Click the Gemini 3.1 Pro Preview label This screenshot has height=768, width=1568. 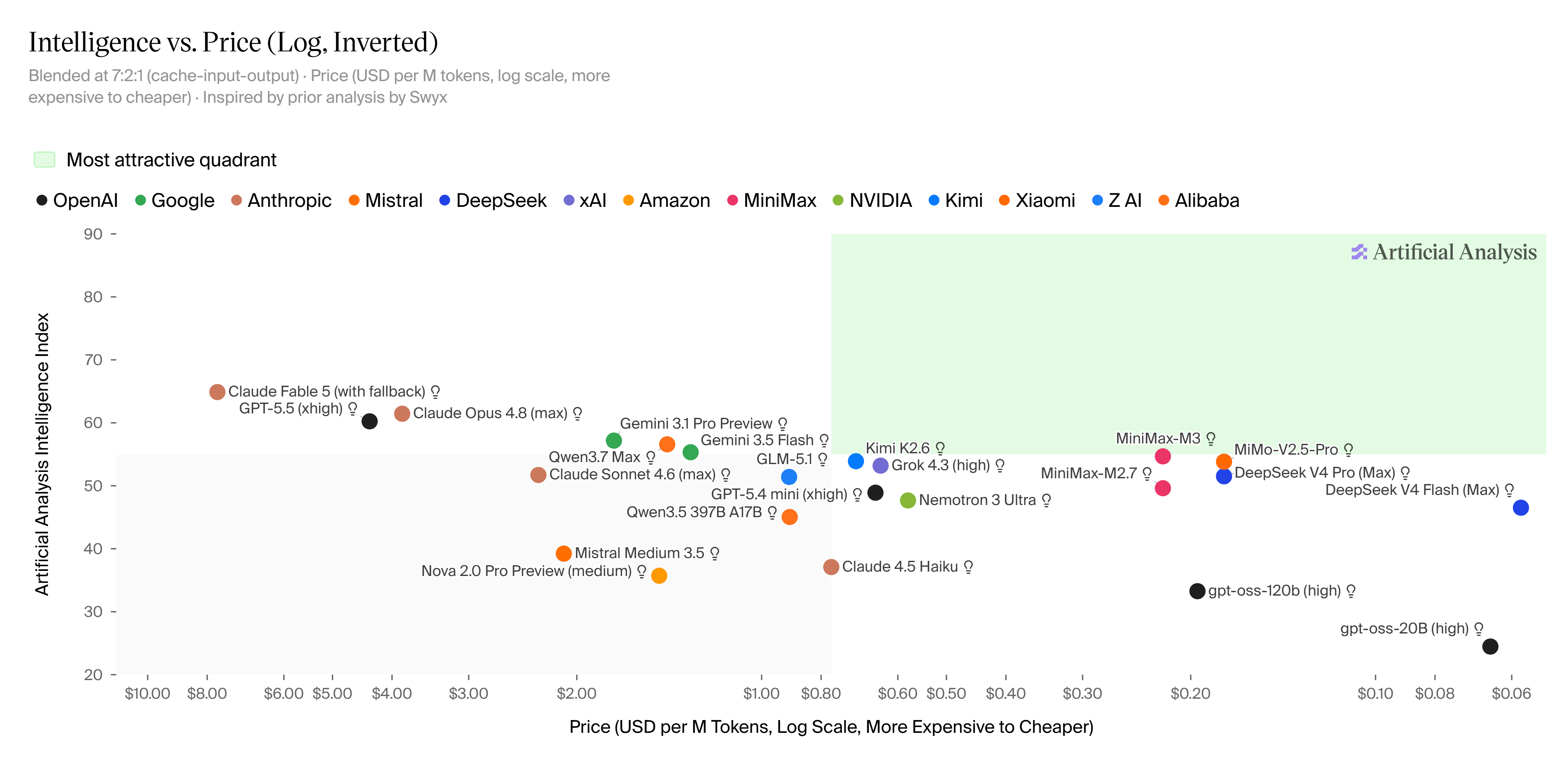pyautogui.click(x=696, y=423)
